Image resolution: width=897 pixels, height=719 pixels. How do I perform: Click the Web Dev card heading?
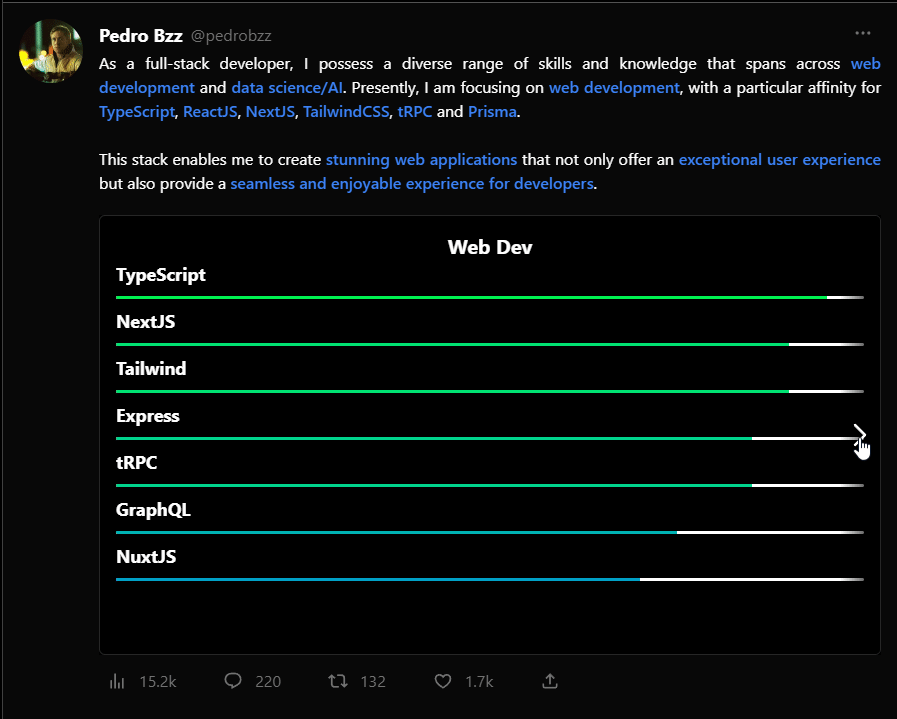coord(490,247)
